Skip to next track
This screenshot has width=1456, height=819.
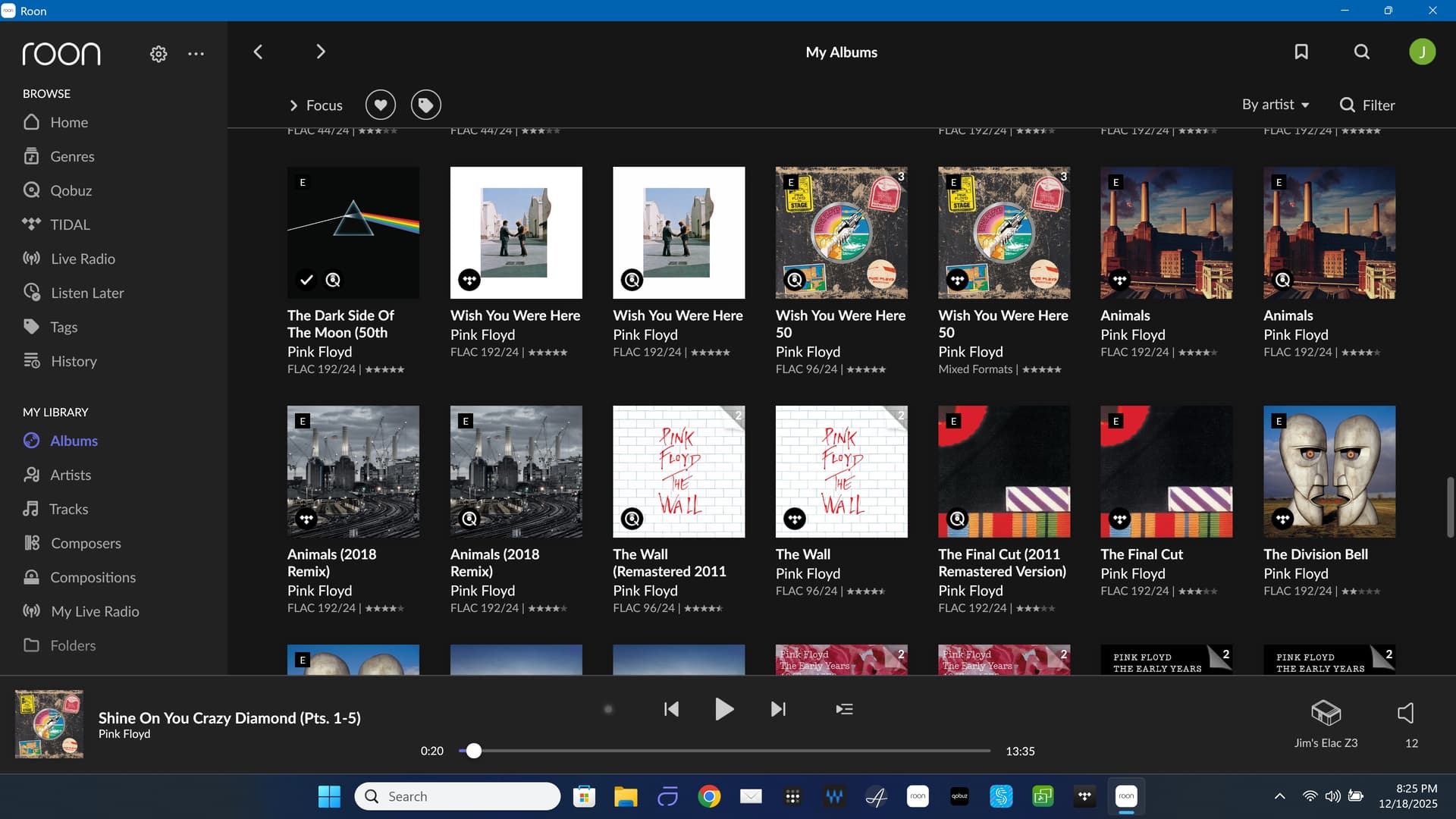(778, 709)
